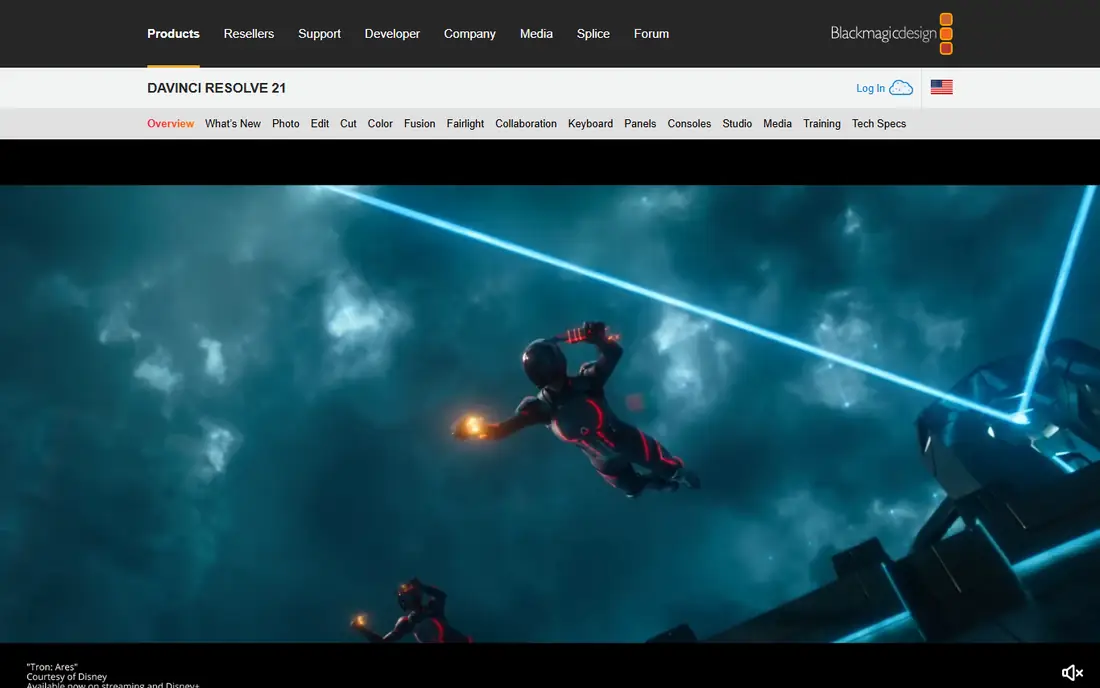Image resolution: width=1100 pixels, height=688 pixels.
Task: Open the Tech Specs tab
Action: point(879,123)
